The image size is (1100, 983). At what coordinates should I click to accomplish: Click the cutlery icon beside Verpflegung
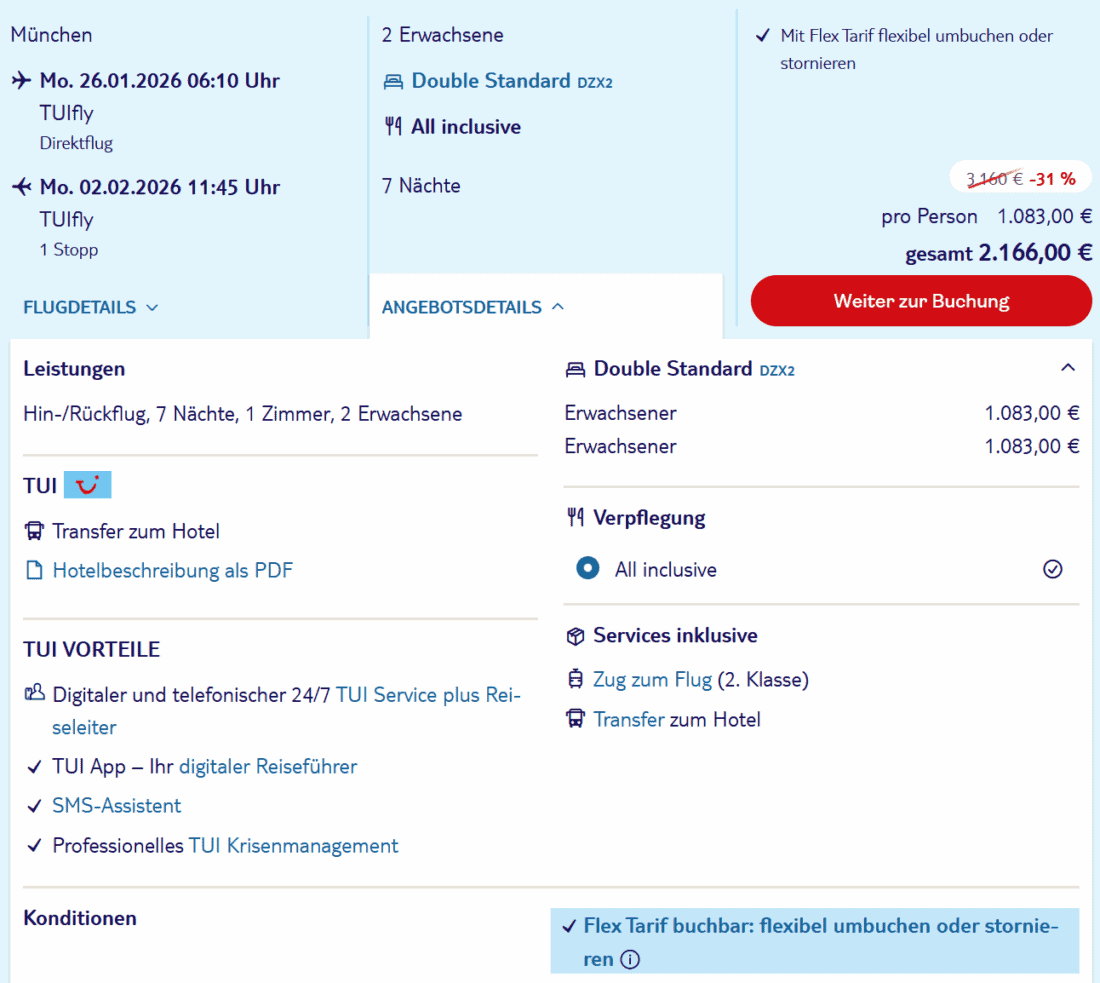point(575,518)
